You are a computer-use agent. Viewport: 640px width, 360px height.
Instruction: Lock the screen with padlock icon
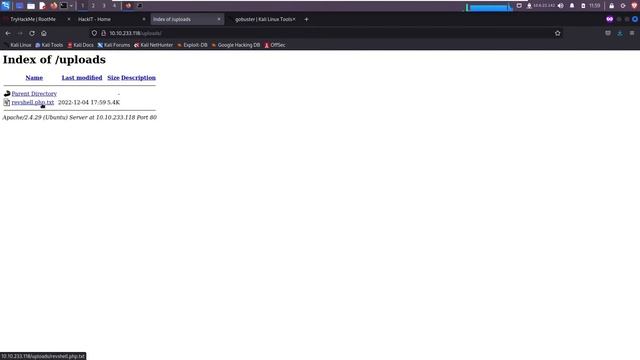(611, 6)
